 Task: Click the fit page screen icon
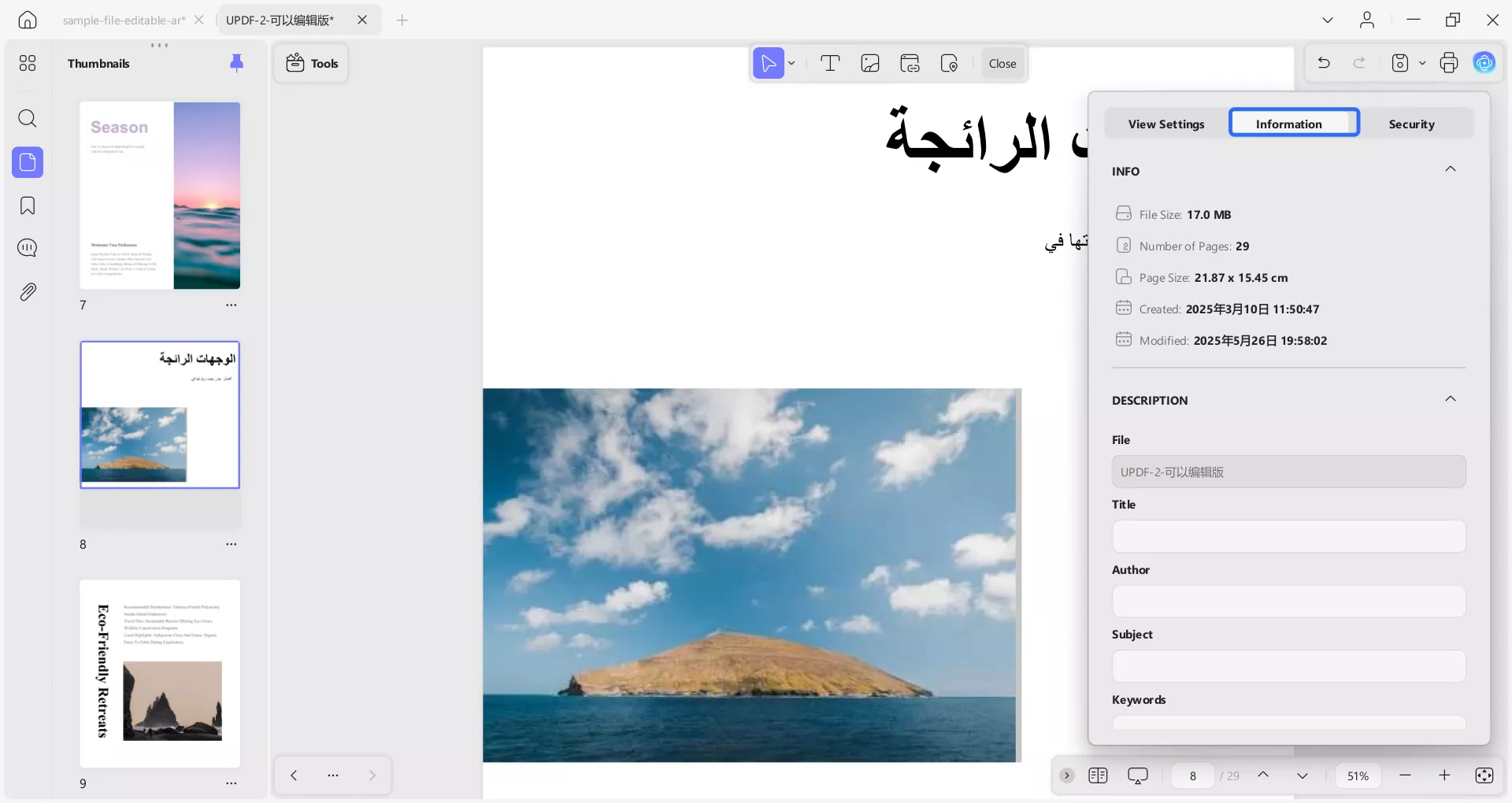[x=1484, y=775]
